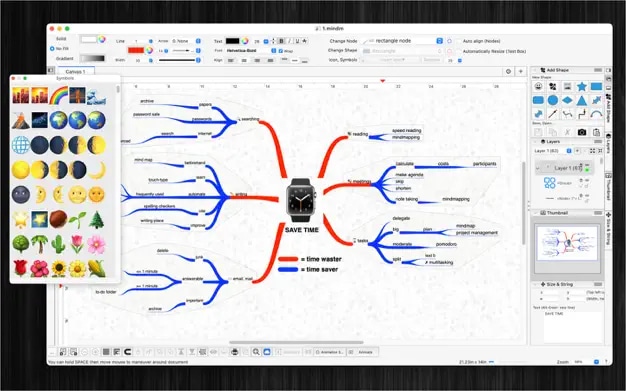Add a picture shape from panel
Viewport: 626px width, 391px height.
click(567, 86)
